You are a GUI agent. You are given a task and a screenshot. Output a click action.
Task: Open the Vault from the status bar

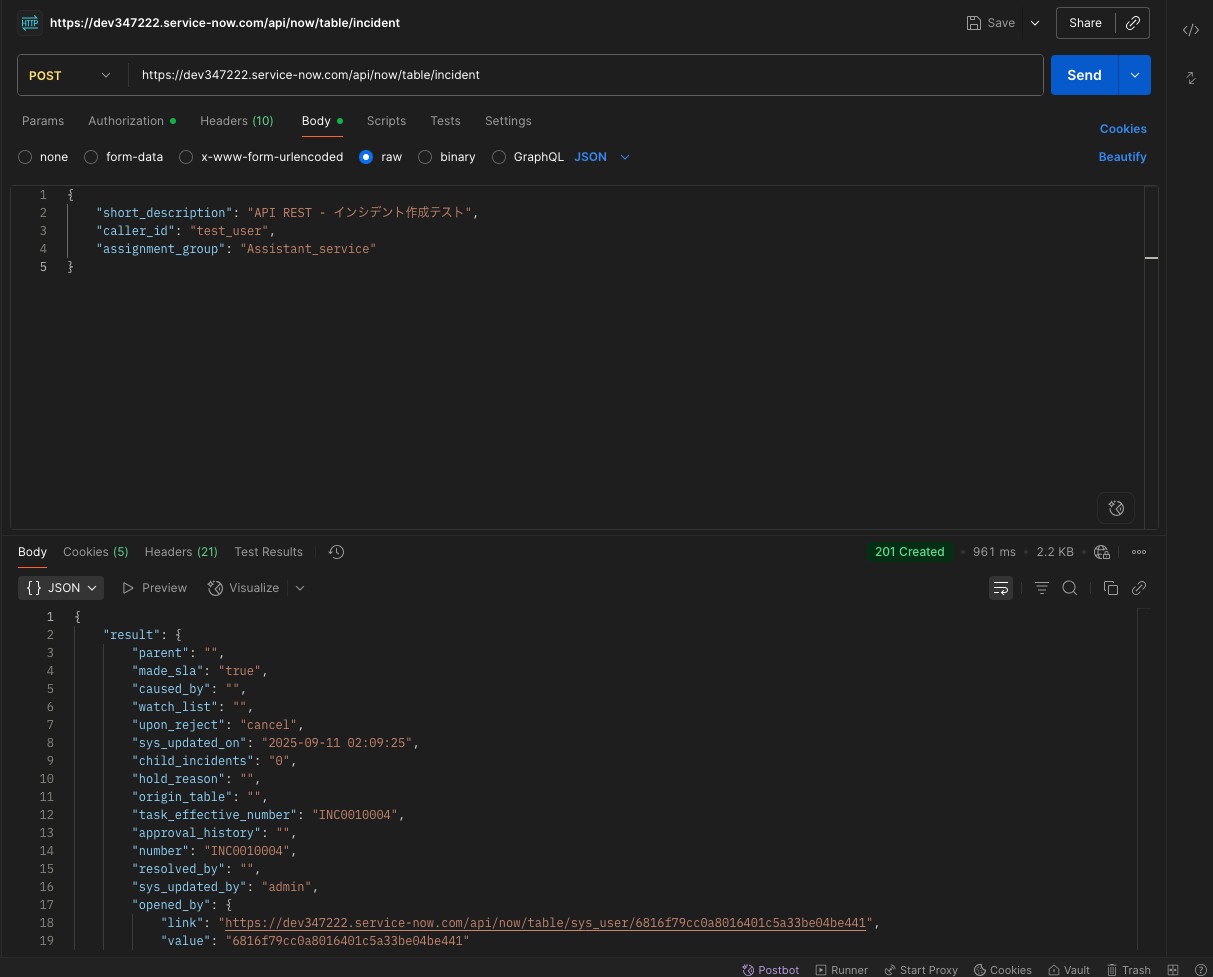(x=1069, y=970)
